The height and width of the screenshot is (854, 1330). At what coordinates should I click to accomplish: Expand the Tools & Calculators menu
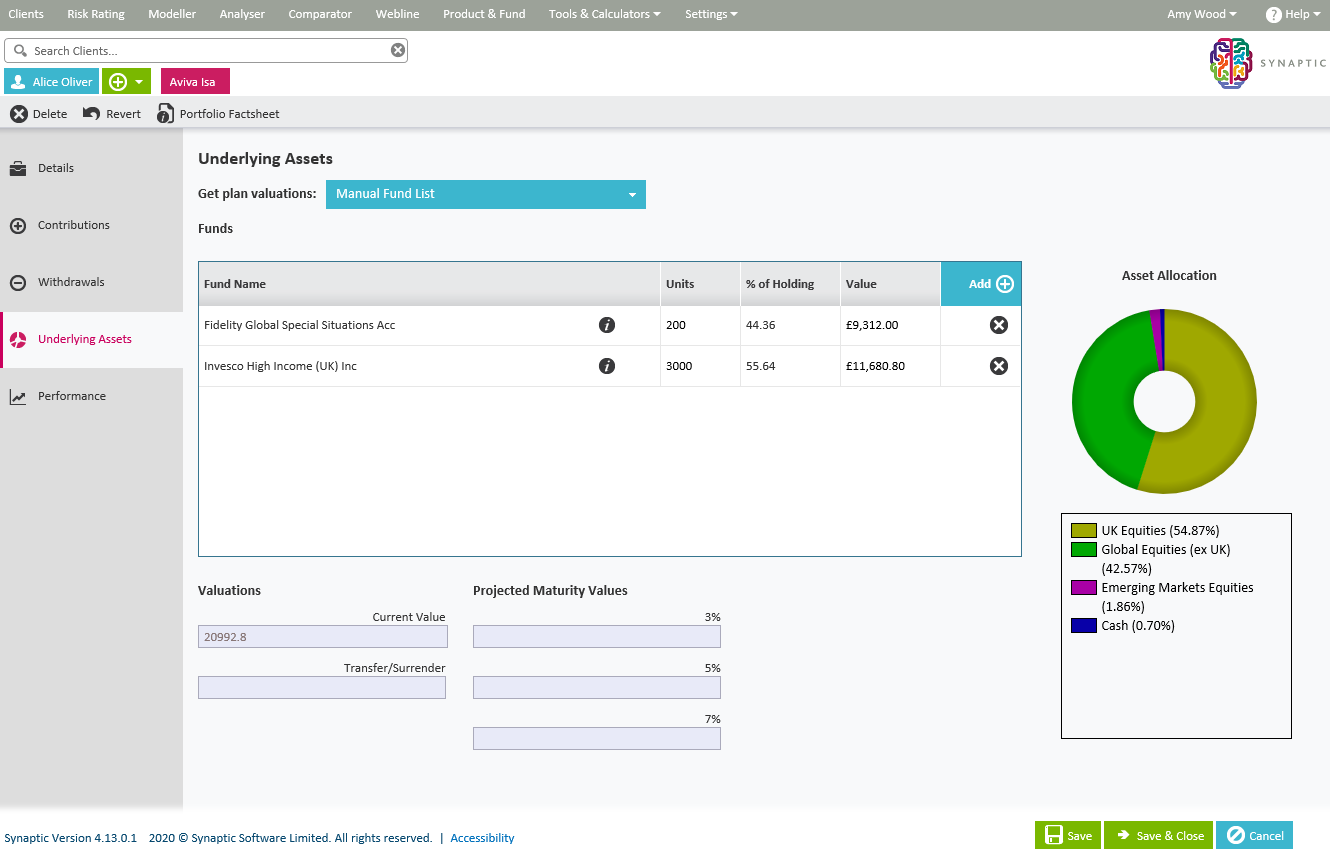point(604,14)
